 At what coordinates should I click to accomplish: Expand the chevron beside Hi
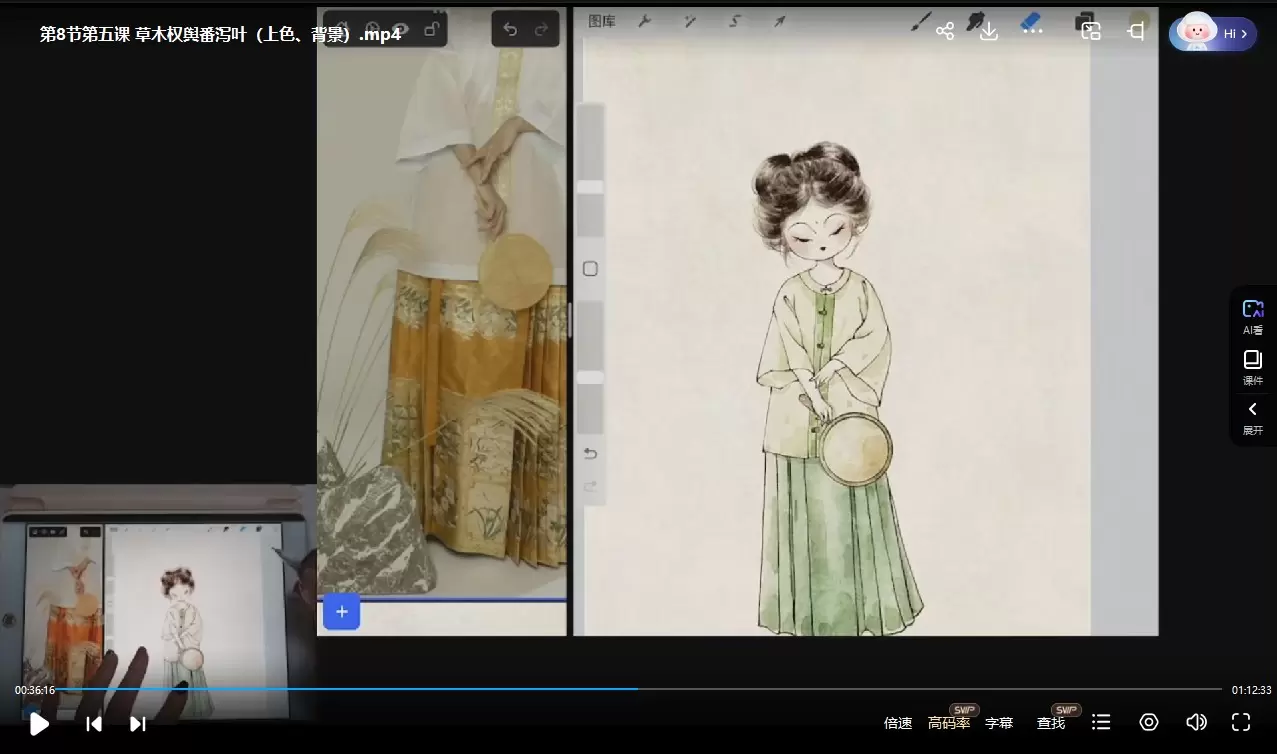1244,33
